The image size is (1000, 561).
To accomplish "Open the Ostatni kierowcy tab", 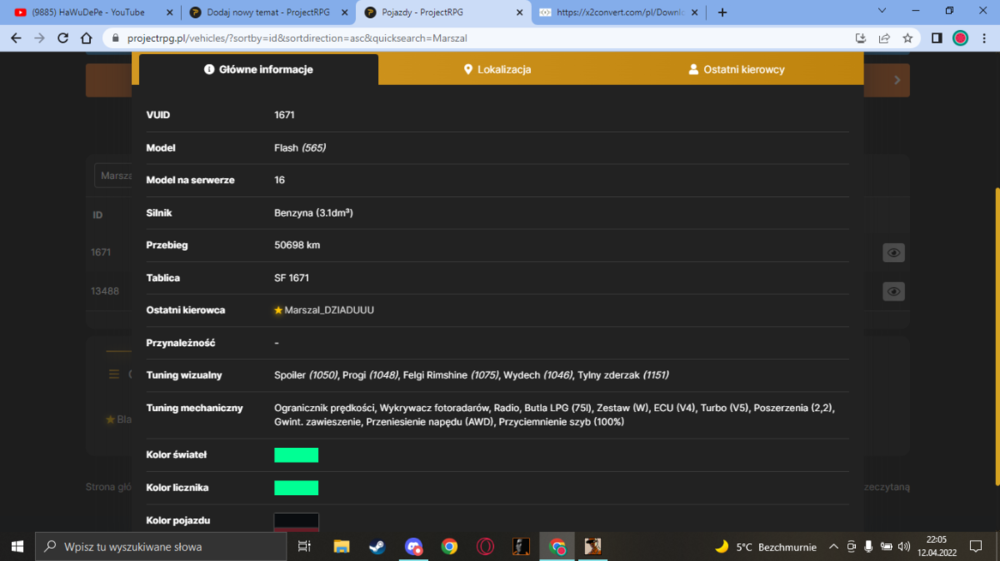I will point(737,69).
